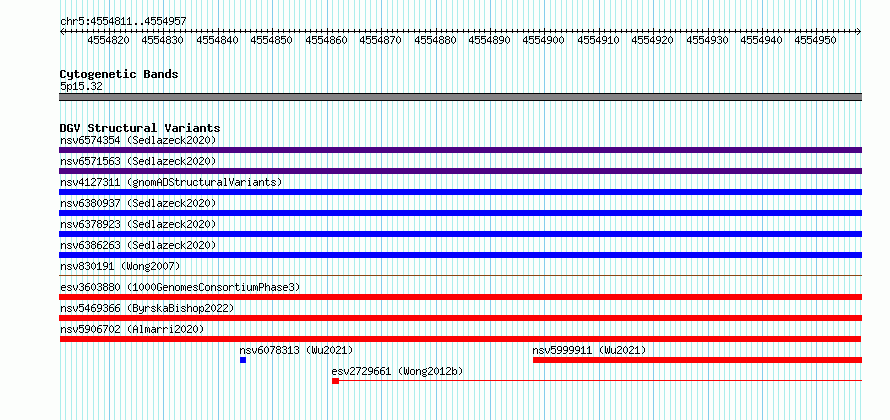Click ruler position 4554950
Screen dimensions: 890x420
pos(815,40)
